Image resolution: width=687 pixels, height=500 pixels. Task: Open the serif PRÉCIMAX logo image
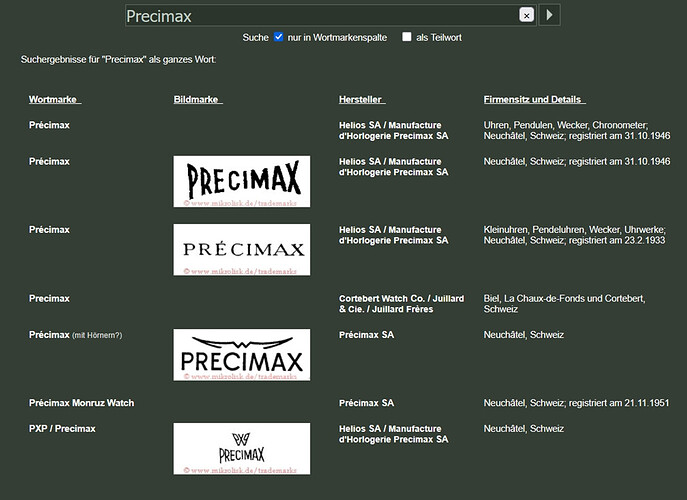point(242,250)
